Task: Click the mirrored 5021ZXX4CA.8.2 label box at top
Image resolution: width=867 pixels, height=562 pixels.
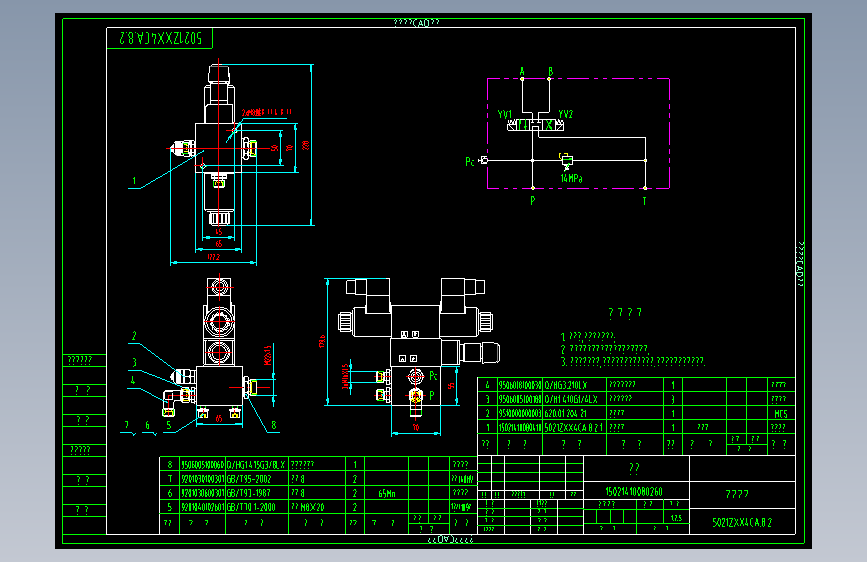Action: pyautogui.click(x=160, y=38)
